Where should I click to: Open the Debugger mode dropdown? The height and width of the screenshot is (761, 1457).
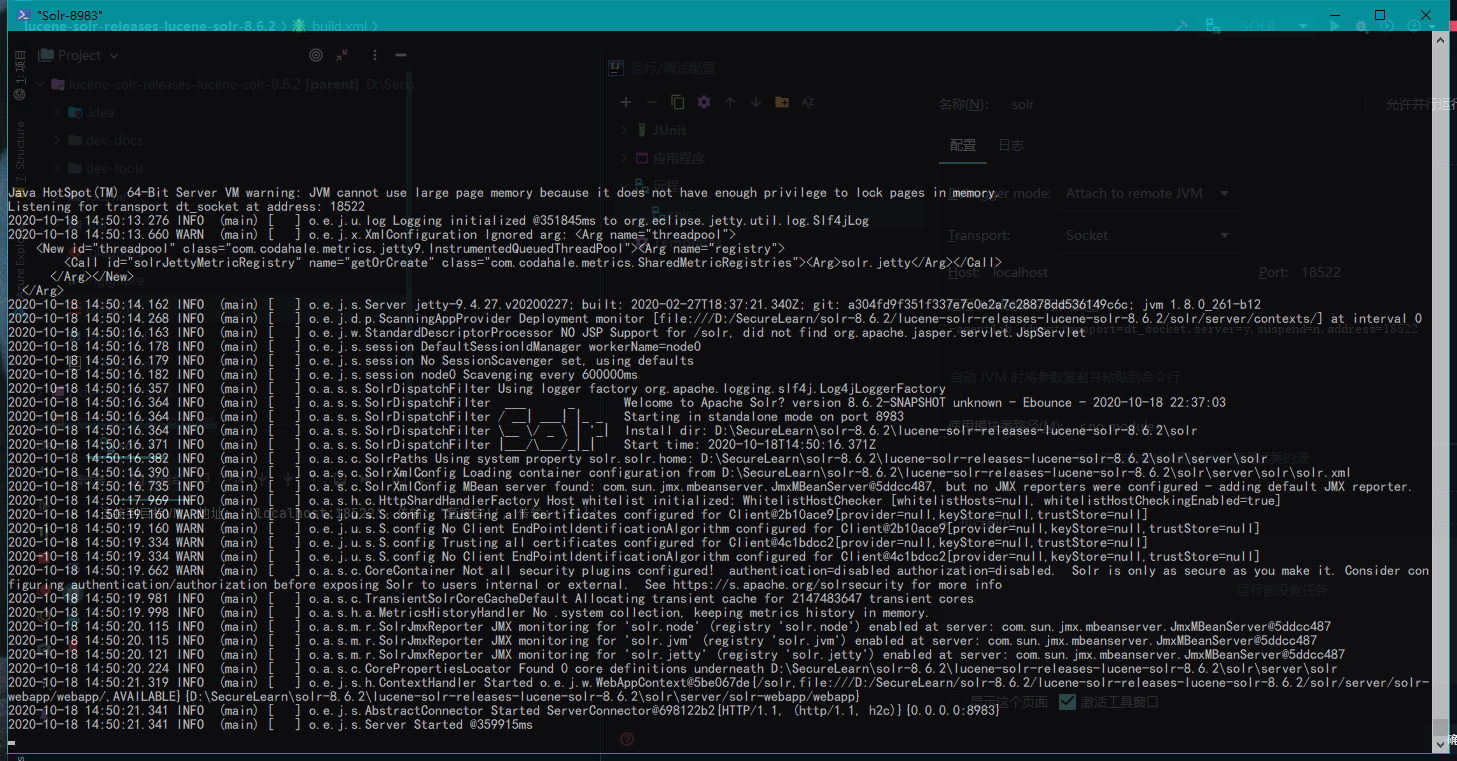coord(1146,193)
